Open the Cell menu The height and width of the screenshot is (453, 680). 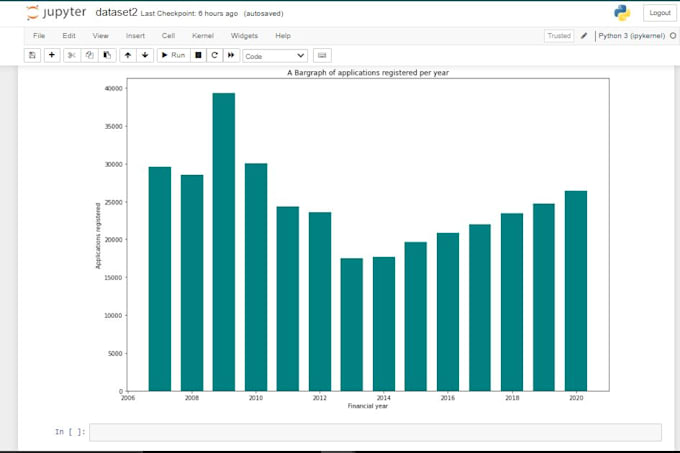click(168, 36)
